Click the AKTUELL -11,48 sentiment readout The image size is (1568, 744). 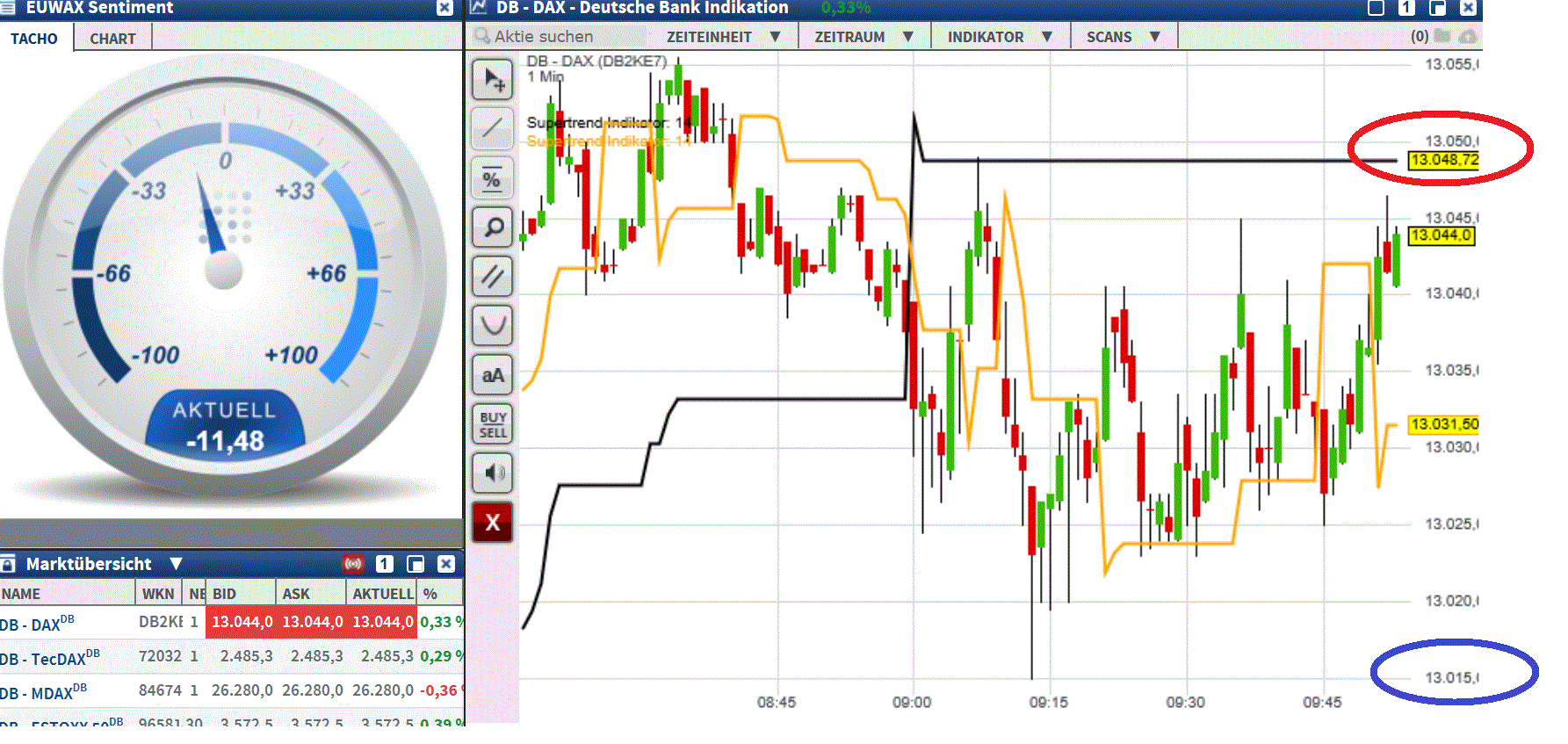225,426
